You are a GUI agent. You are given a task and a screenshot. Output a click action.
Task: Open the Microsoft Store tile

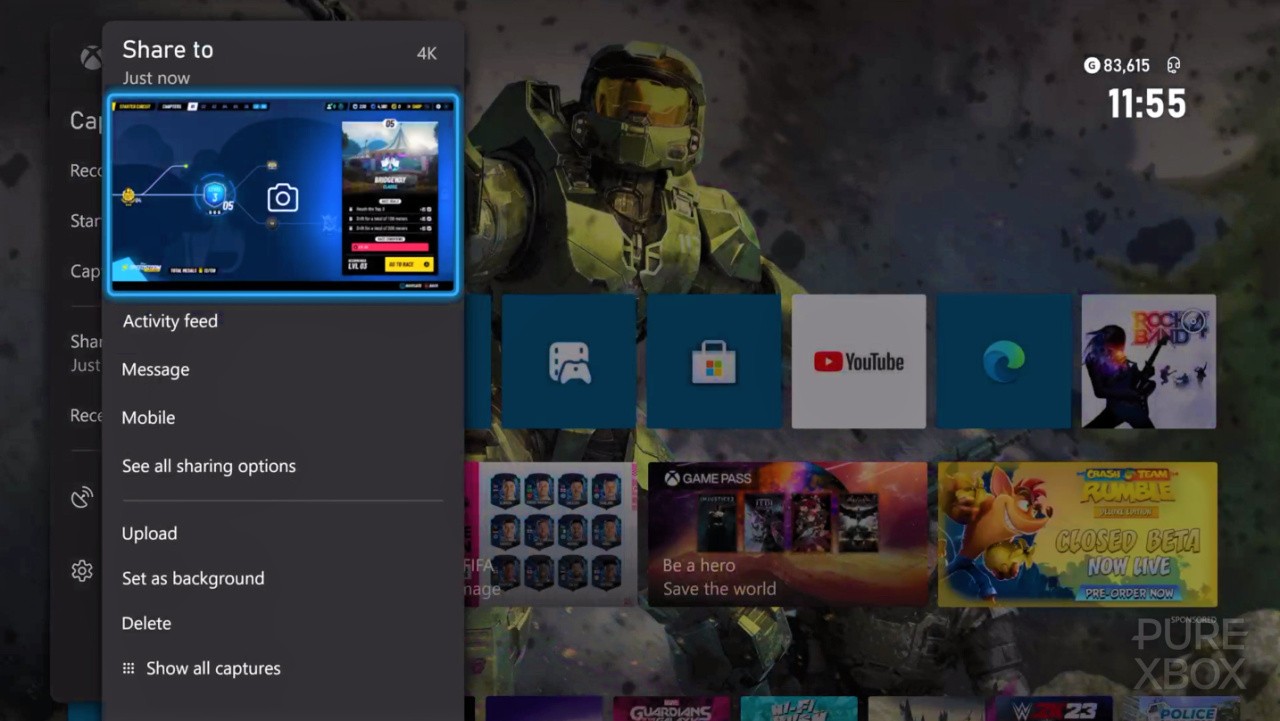(714, 361)
